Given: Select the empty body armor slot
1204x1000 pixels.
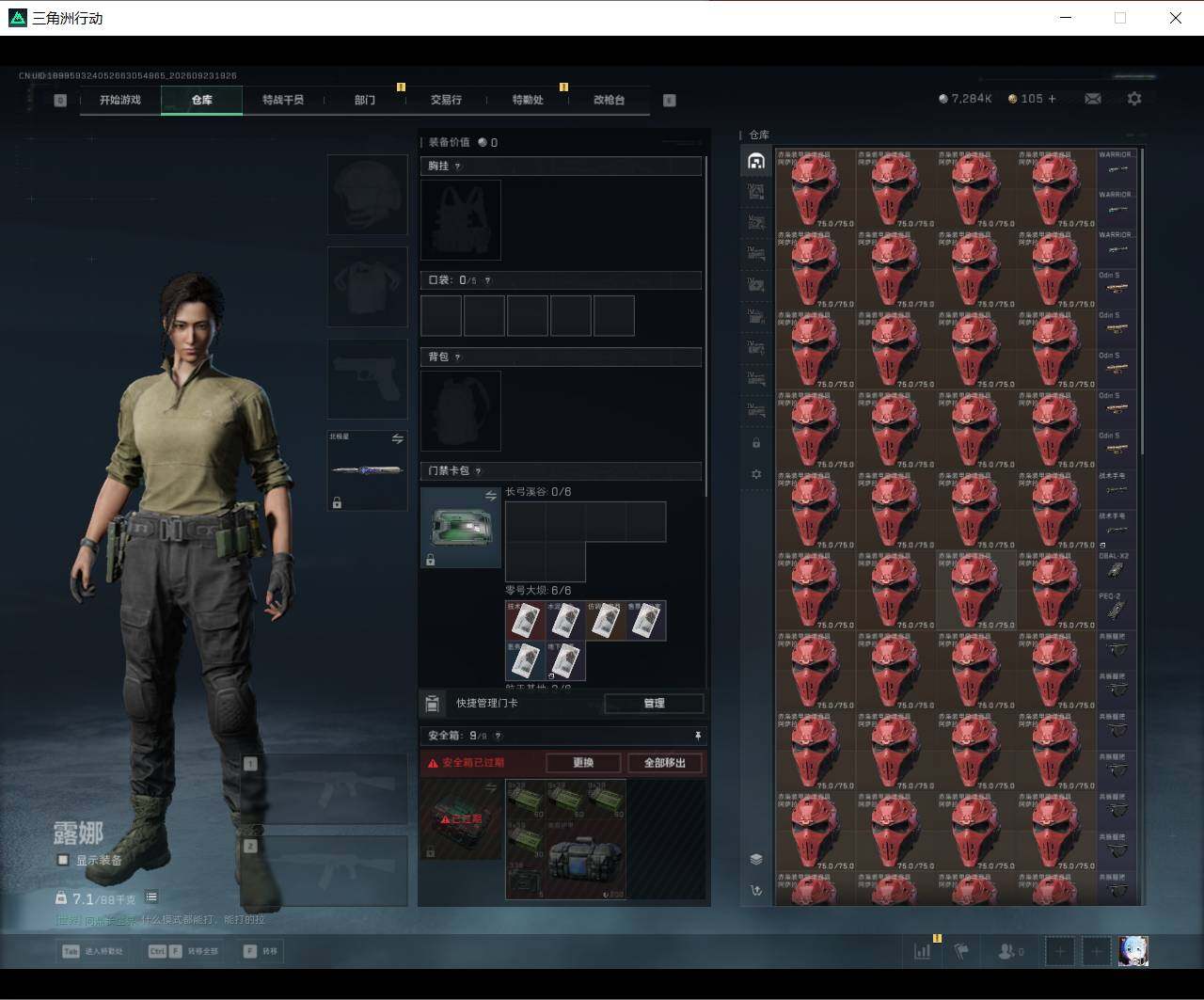Looking at the screenshot, I should click(367, 287).
